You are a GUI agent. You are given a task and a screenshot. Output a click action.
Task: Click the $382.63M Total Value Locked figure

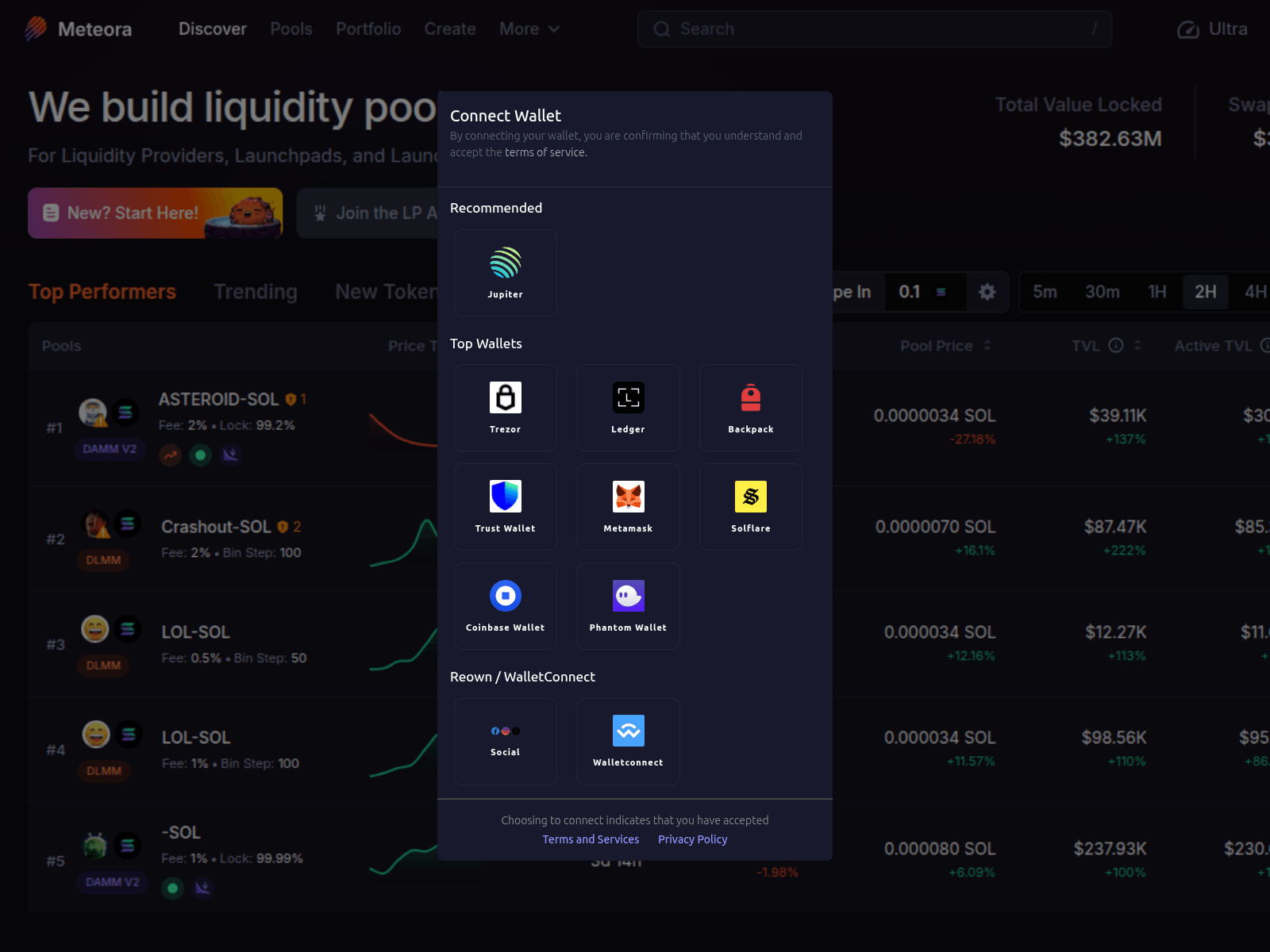[x=1110, y=139]
